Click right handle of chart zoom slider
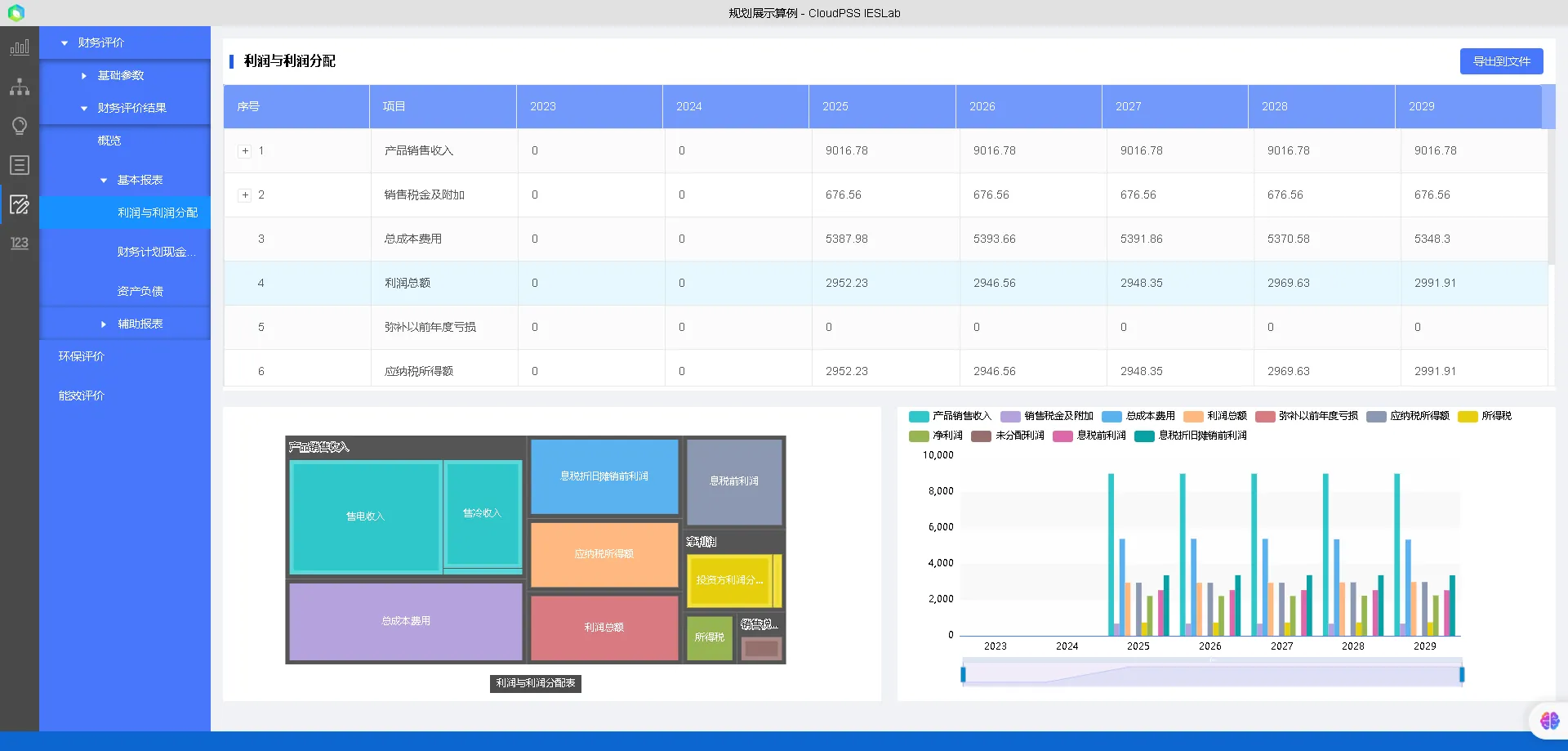This screenshot has width=1568, height=751. (x=1462, y=675)
